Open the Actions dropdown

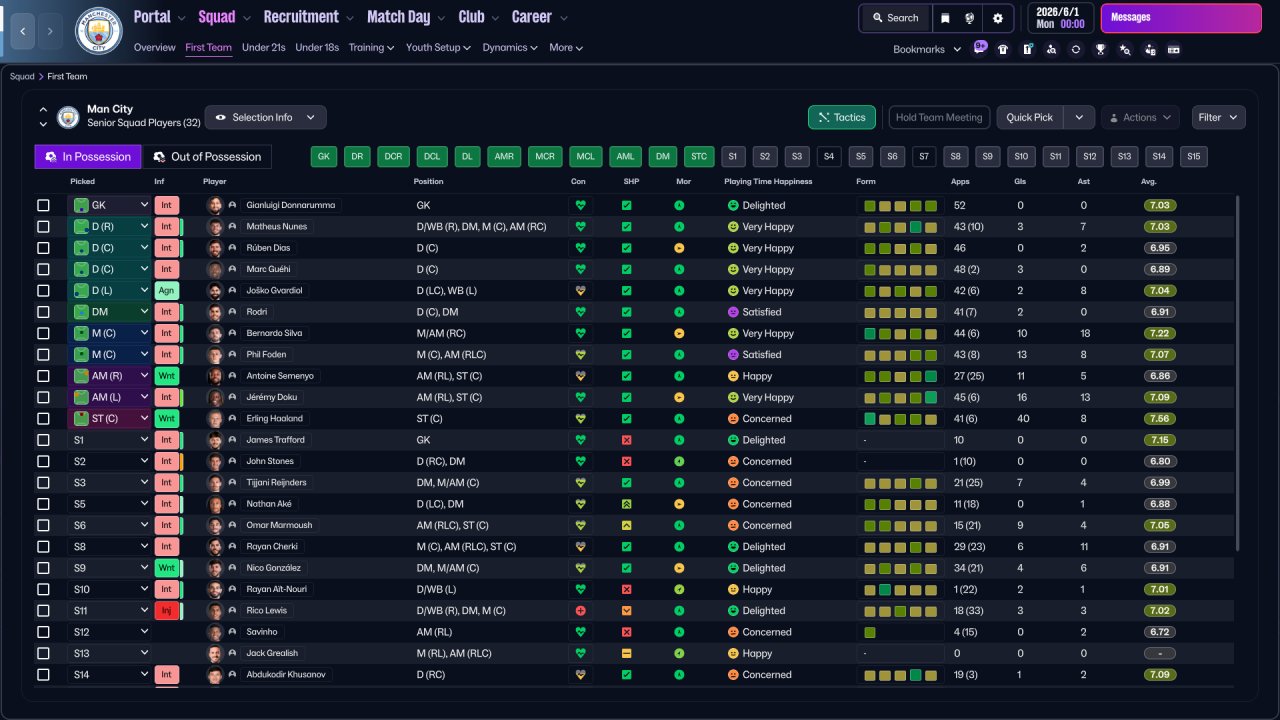coord(1140,117)
